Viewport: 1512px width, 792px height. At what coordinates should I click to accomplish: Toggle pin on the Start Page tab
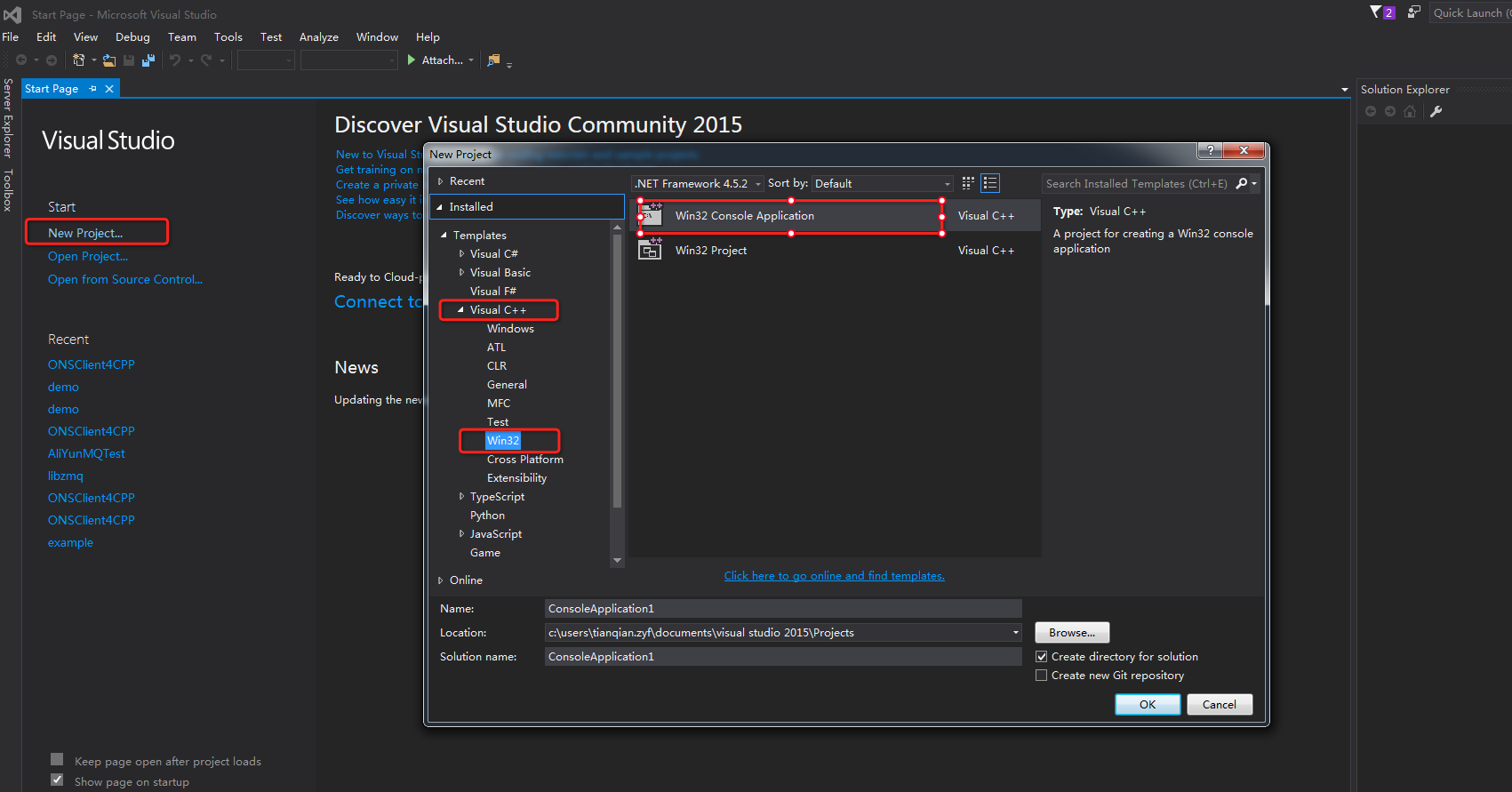point(92,89)
